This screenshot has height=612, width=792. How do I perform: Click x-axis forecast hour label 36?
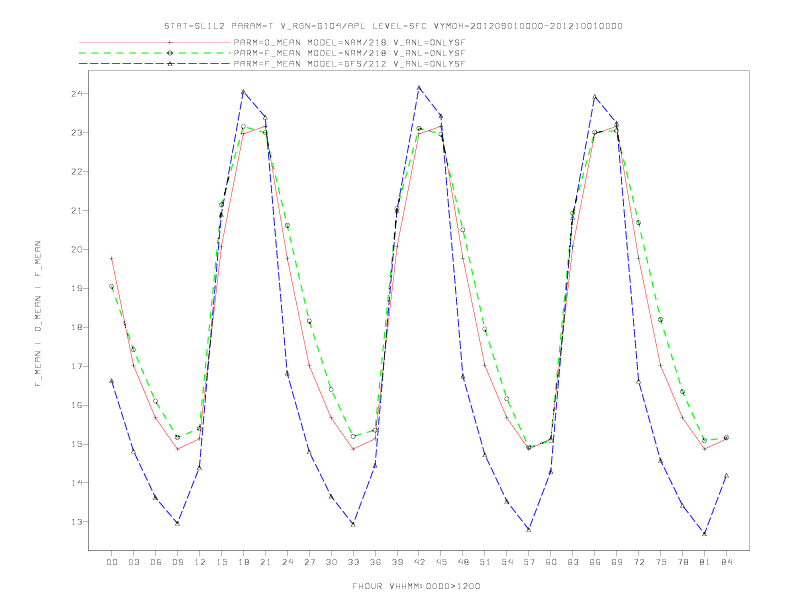[375, 562]
